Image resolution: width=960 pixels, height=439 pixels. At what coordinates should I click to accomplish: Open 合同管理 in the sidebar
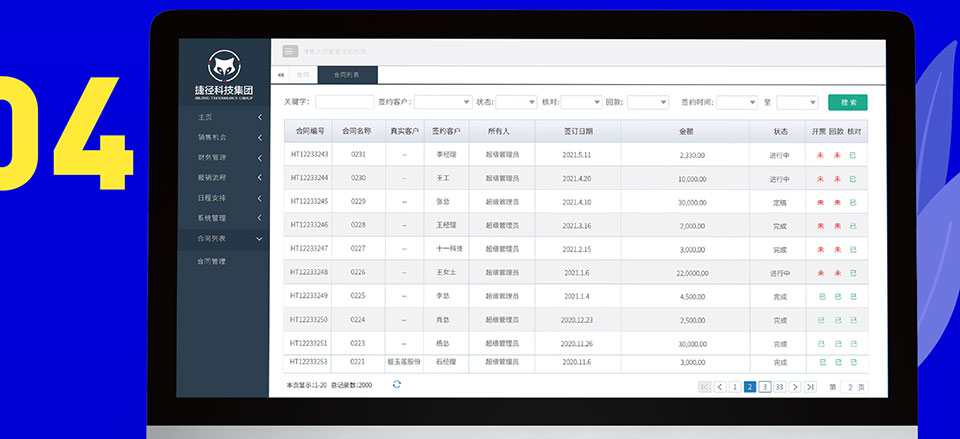point(212,261)
